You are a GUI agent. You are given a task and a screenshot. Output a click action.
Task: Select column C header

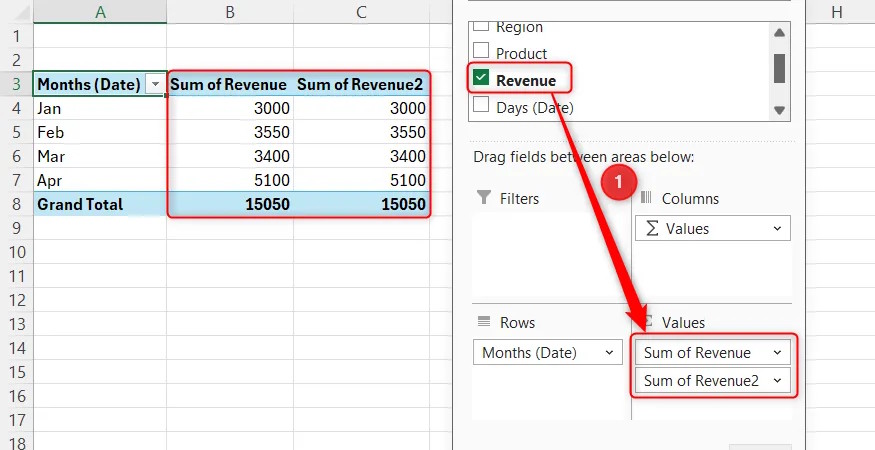coord(361,12)
